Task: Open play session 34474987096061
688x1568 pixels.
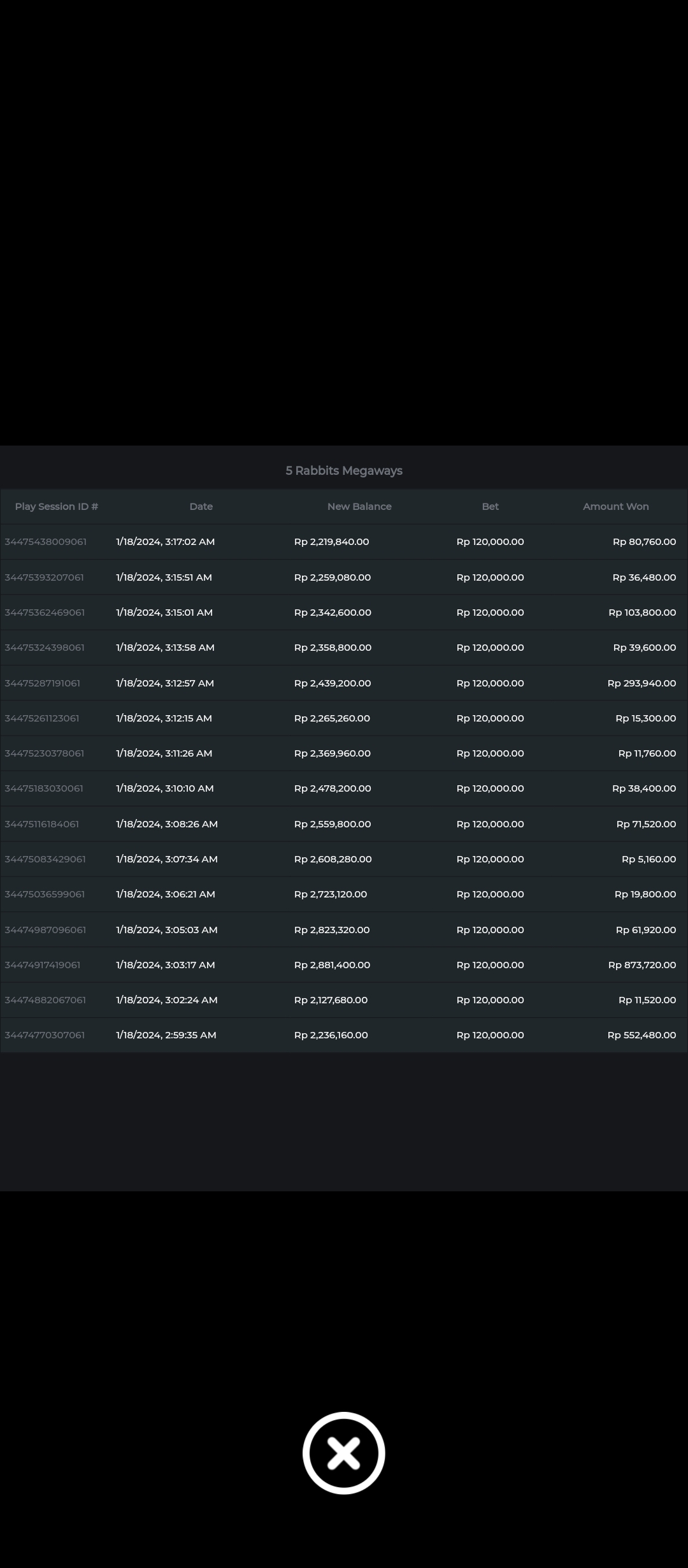Action: (45, 930)
